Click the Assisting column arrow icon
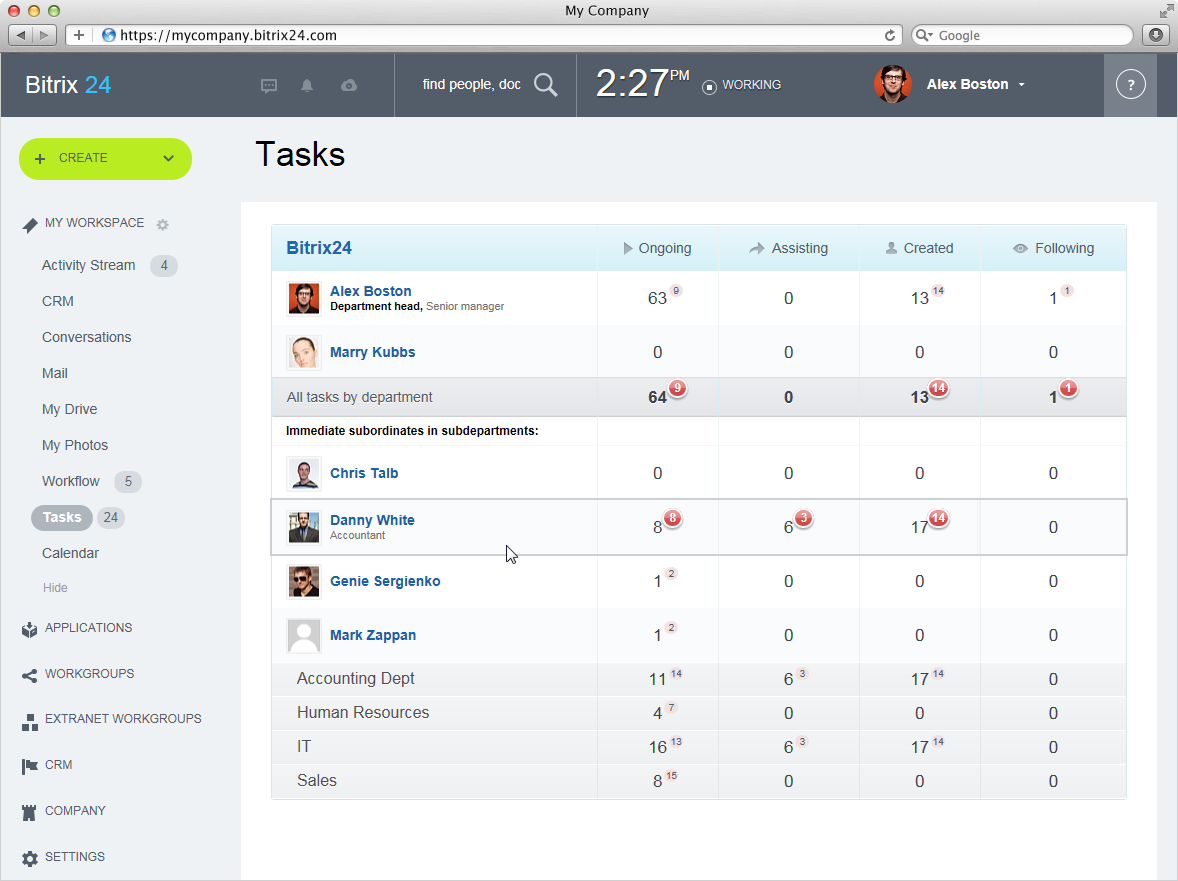 pos(757,249)
